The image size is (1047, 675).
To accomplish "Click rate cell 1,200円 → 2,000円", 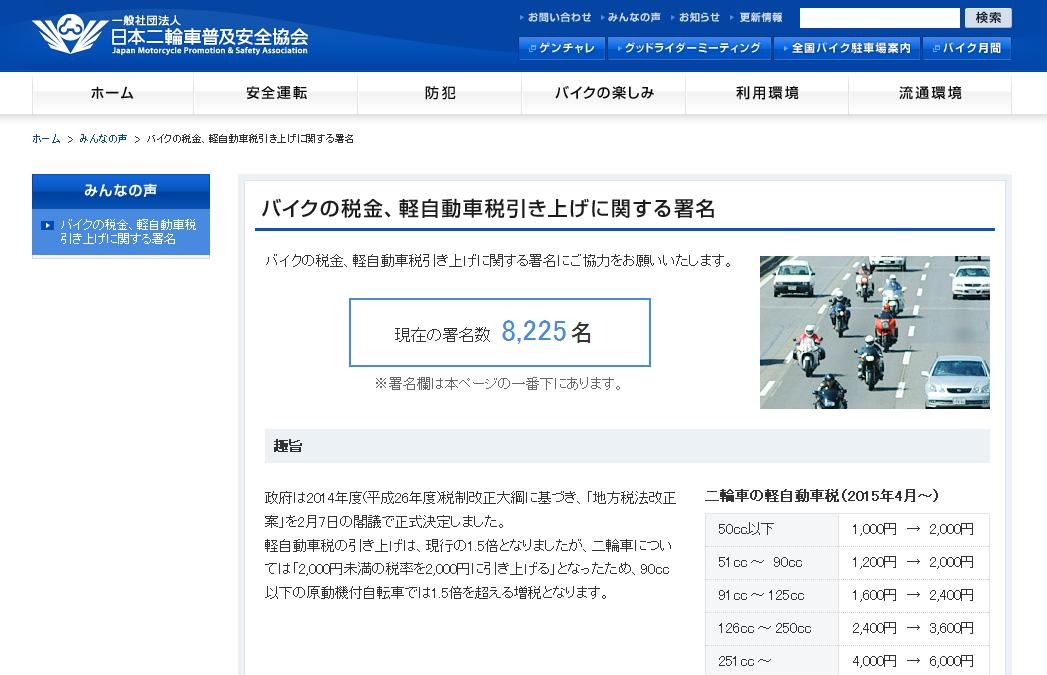I will click(x=913, y=563).
